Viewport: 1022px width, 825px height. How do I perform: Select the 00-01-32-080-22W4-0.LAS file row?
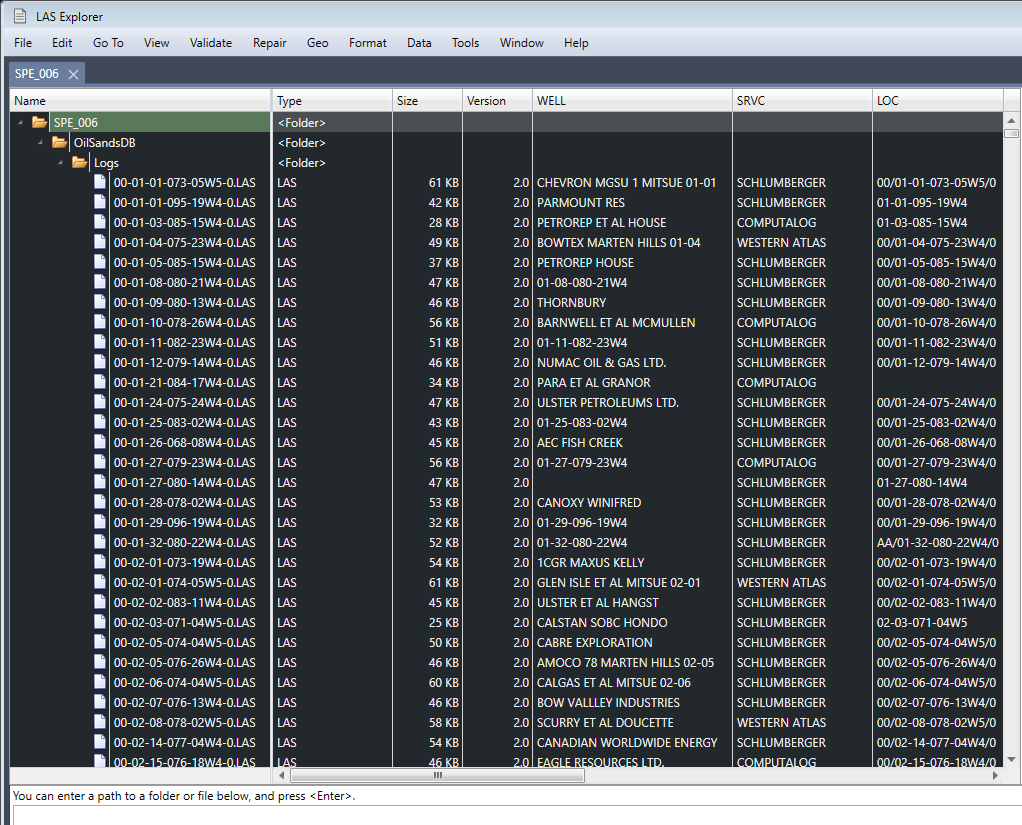[x=506, y=542]
